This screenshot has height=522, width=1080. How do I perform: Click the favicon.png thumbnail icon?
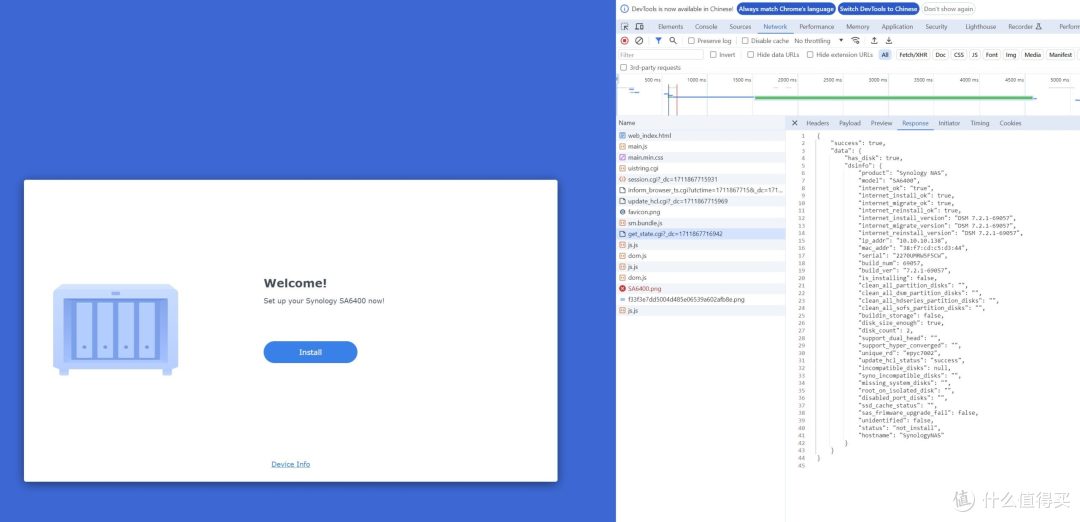[x=623, y=212]
